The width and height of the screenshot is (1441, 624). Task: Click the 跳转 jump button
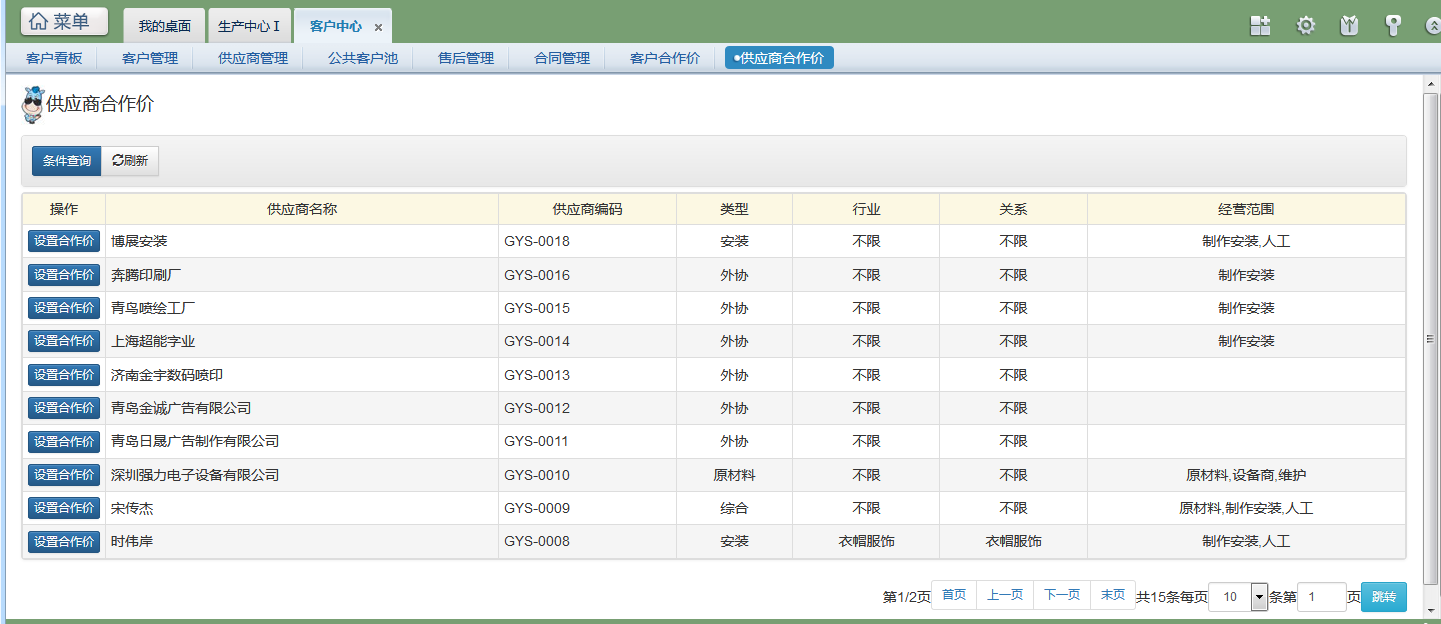pos(1384,597)
